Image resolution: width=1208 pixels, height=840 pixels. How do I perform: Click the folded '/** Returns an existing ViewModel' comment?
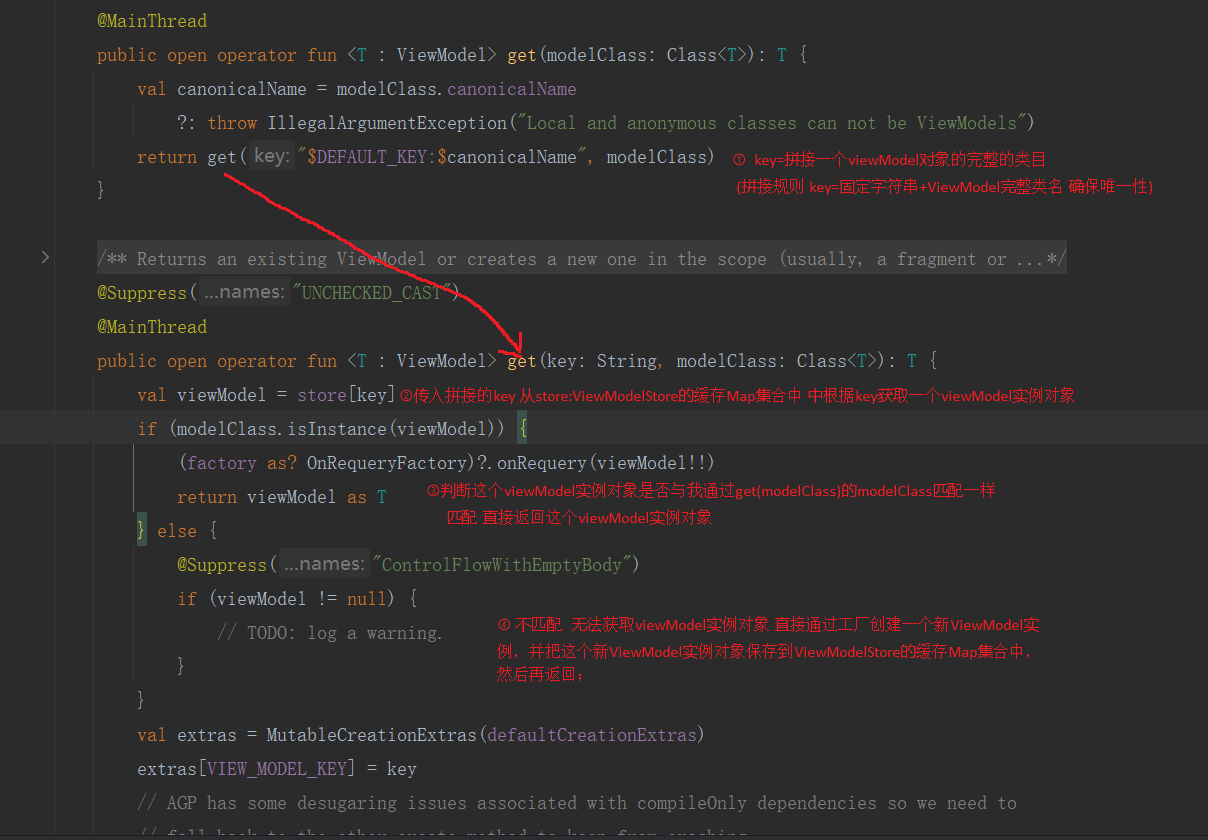[581, 259]
